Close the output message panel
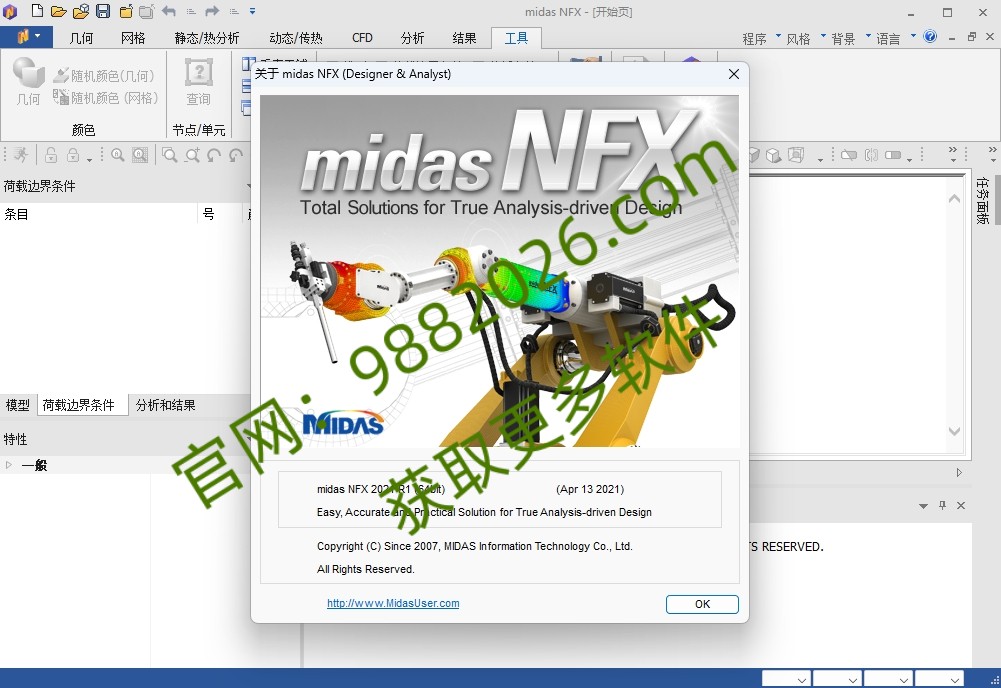1001x688 pixels. (x=961, y=505)
